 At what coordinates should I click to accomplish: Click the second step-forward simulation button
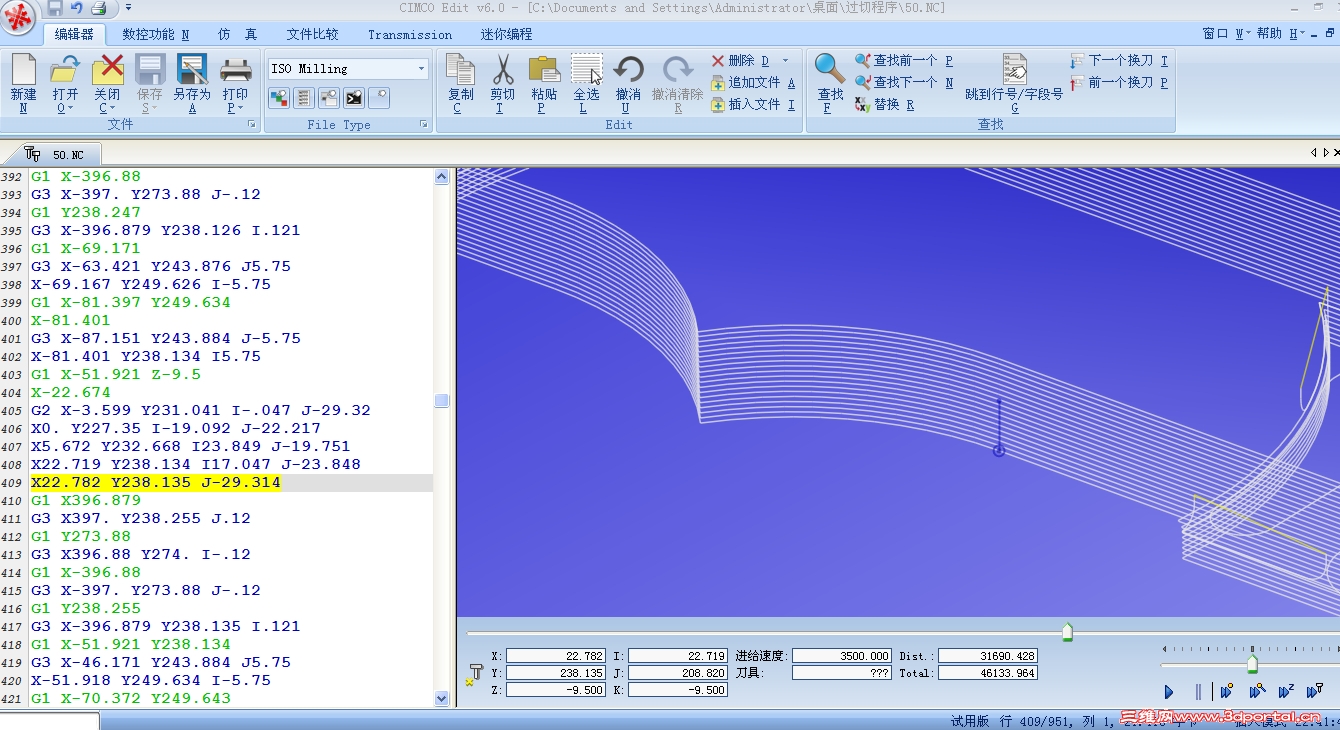pos(1257,691)
